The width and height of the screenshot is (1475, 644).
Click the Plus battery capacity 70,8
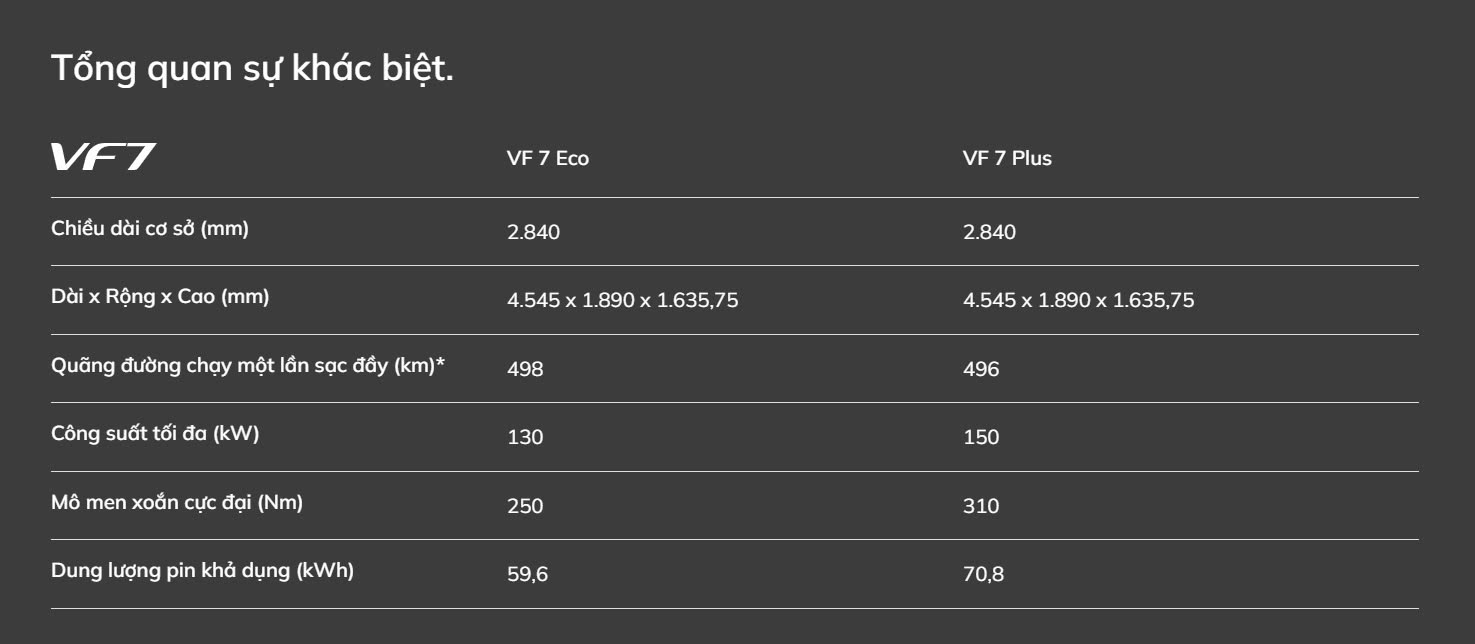pos(983,575)
